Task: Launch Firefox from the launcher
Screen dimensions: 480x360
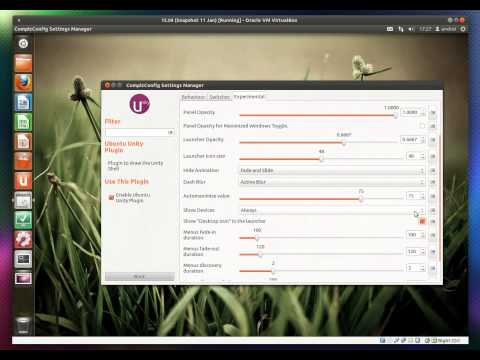Action: [x=23, y=83]
